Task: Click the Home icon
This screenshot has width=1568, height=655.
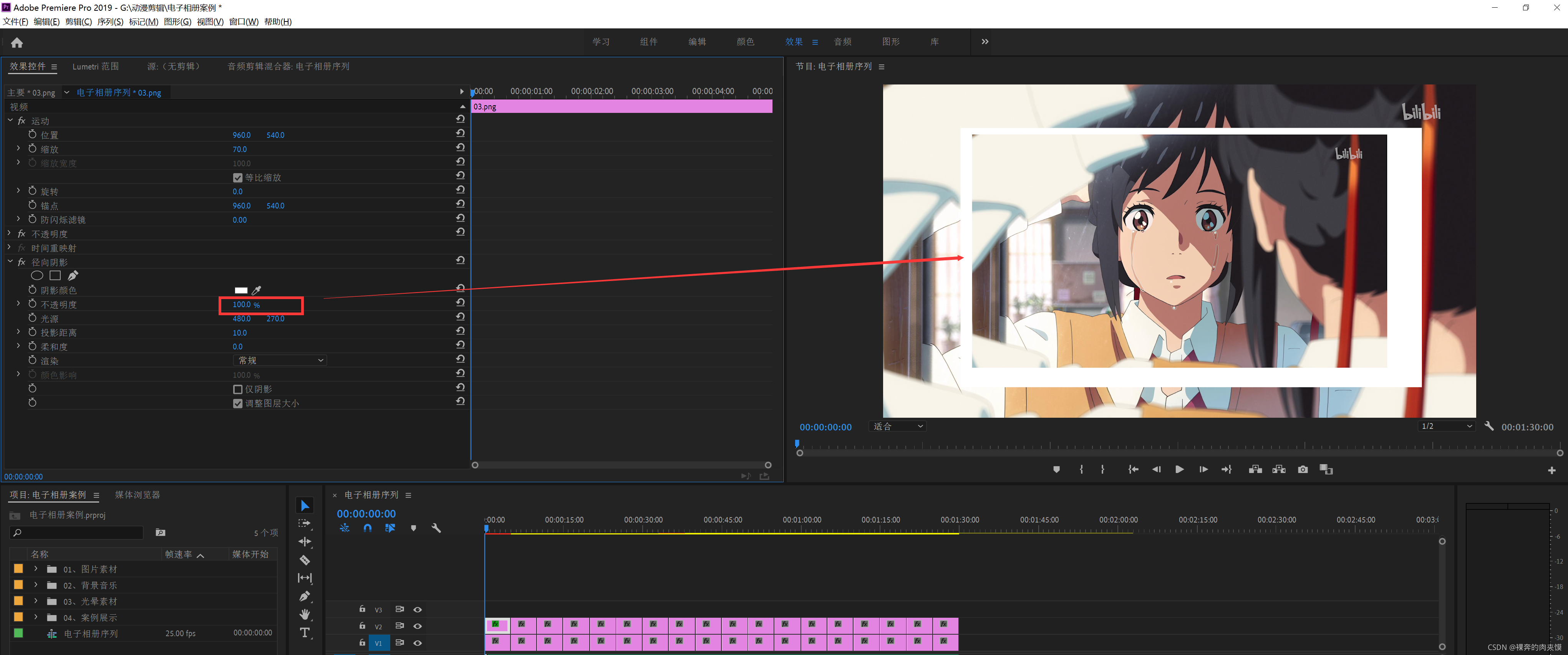Action: (17, 43)
